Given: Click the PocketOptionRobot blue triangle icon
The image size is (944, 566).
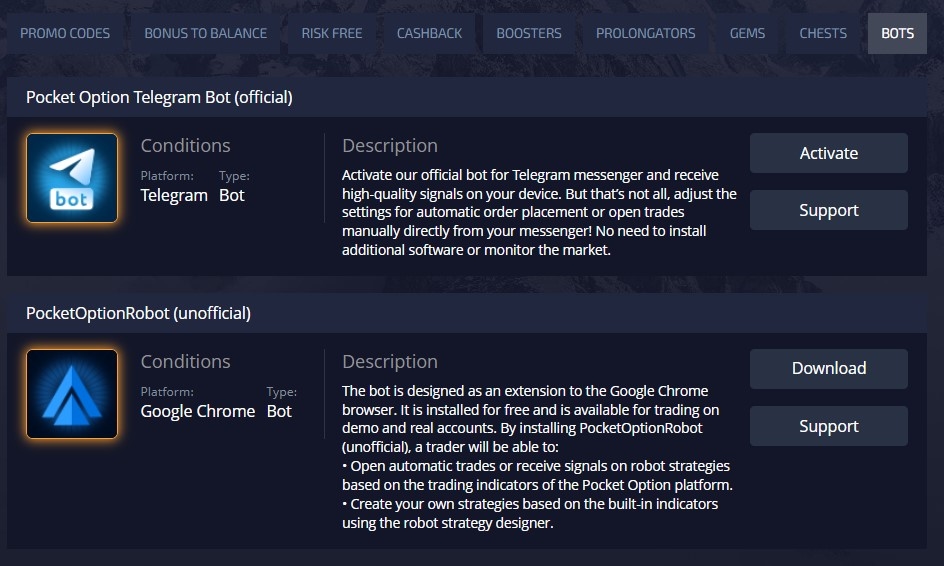Looking at the screenshot, I should [72, 394].
